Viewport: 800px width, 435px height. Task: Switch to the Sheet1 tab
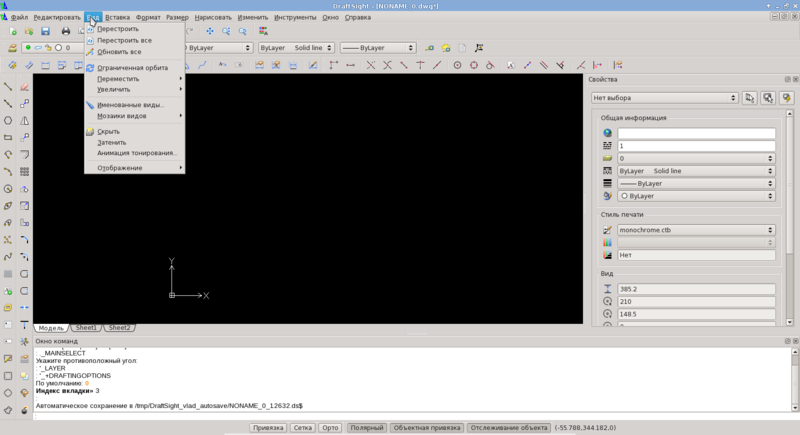pos(86,328)
